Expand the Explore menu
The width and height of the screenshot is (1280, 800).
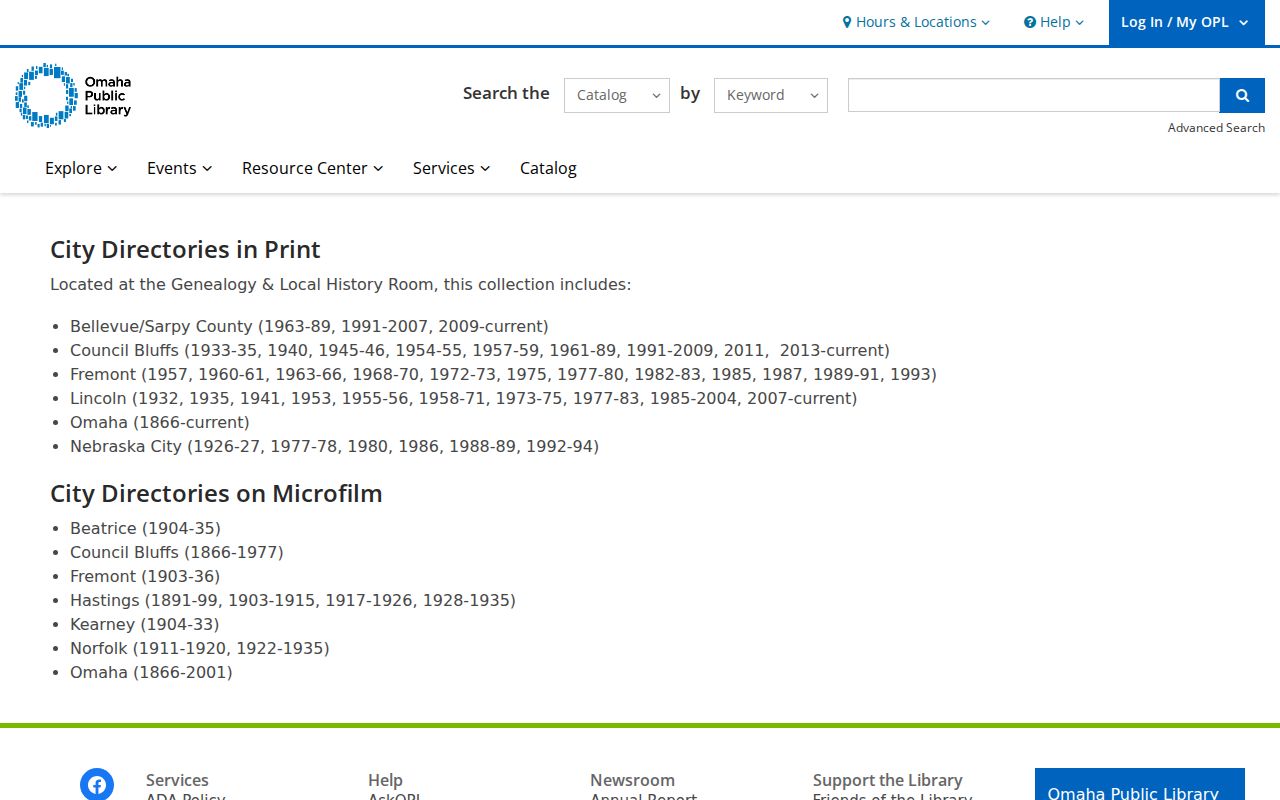81,168
